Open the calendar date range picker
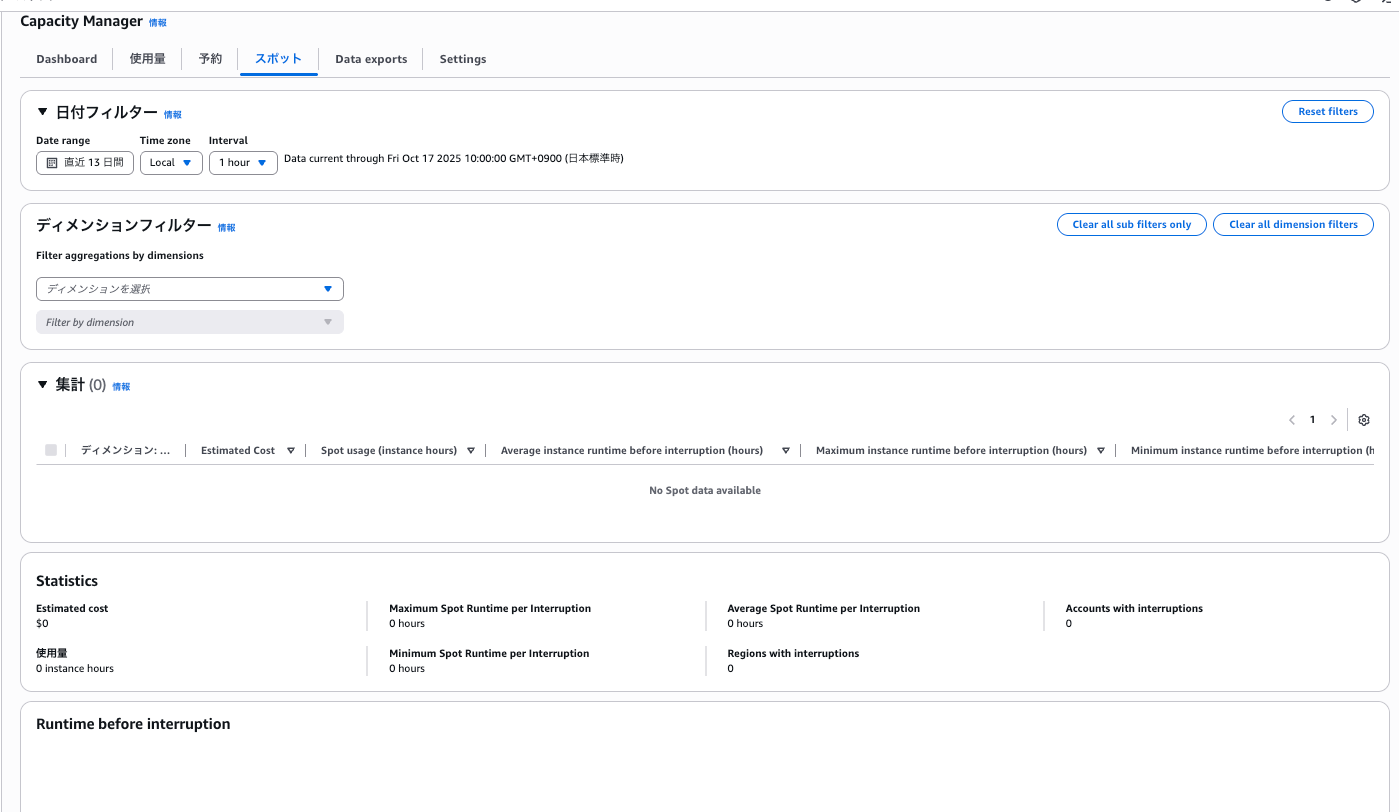The height and width of the screenshot is (812, 1399). click(85, 163)
